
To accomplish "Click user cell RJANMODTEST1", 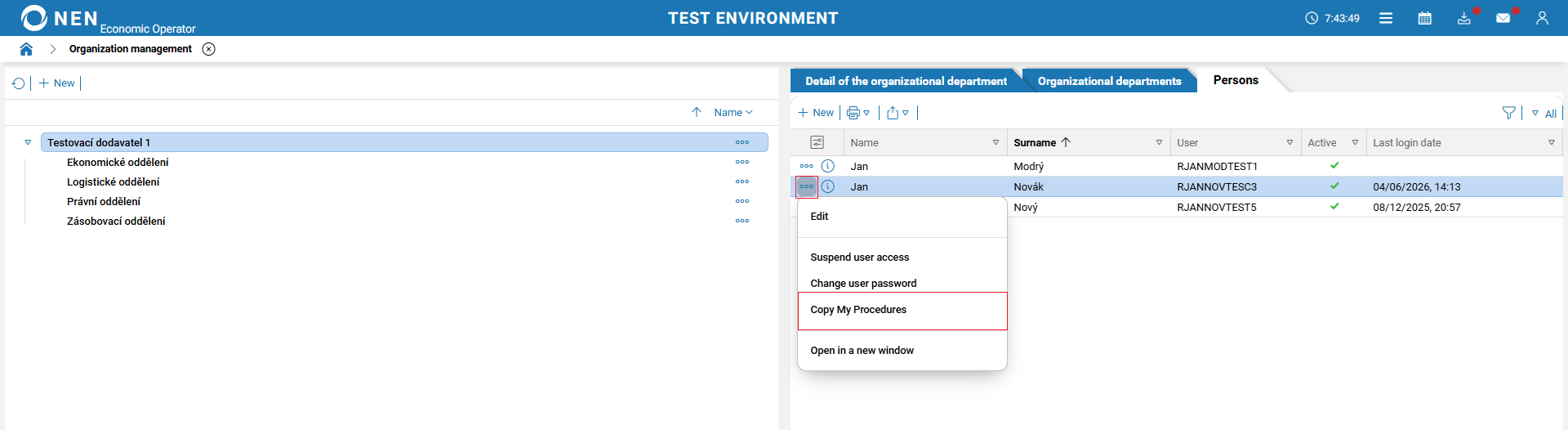I will 1217,166.
